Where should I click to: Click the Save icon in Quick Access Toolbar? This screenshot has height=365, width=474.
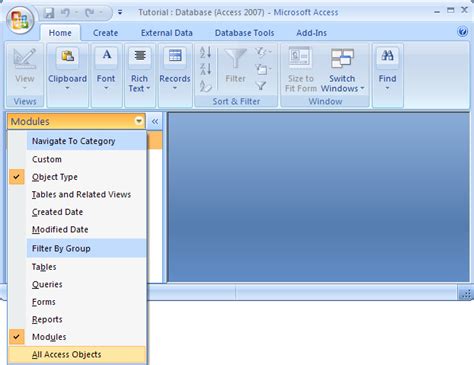click(49, 13)
